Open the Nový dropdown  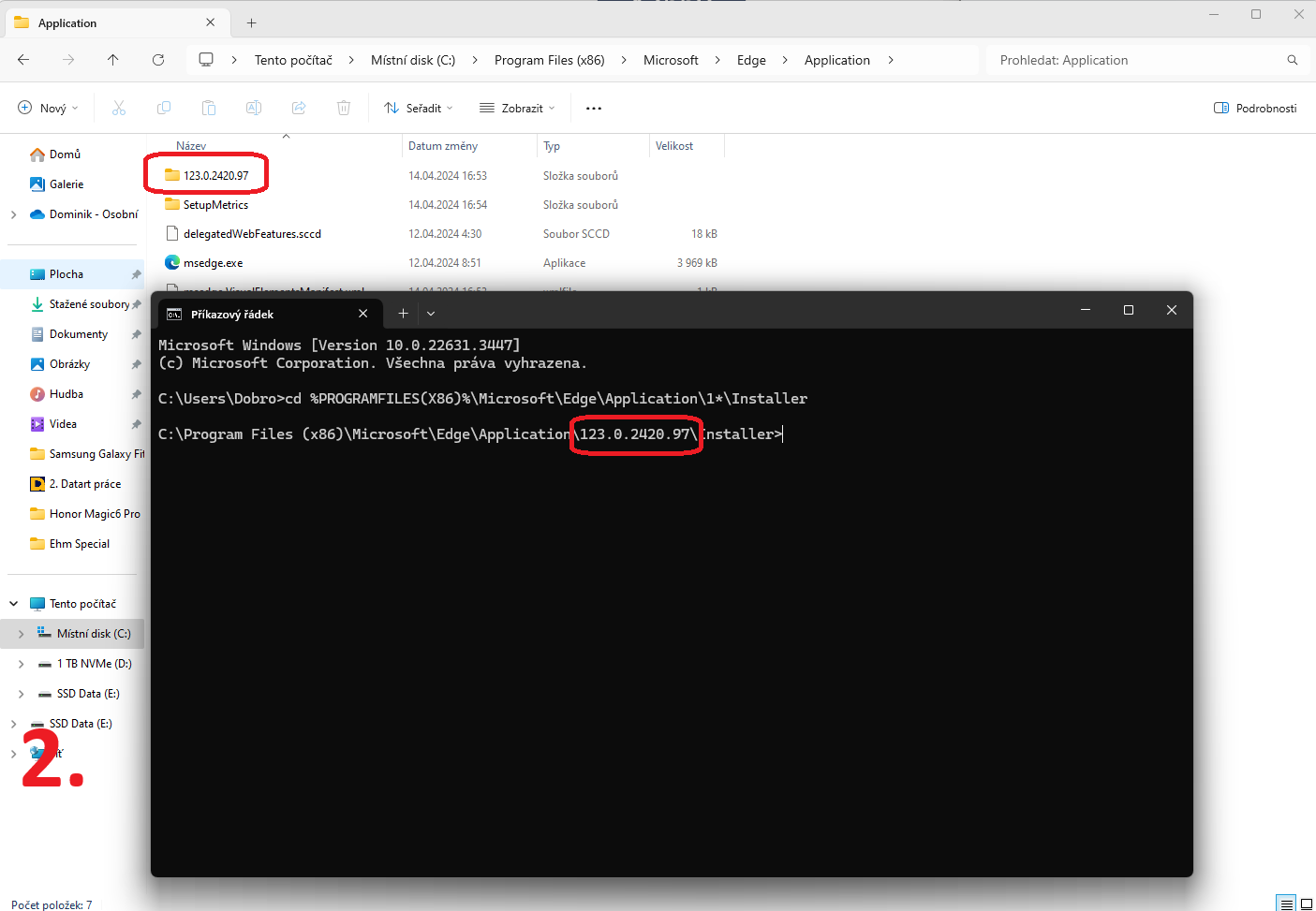(x=48, y=109)
